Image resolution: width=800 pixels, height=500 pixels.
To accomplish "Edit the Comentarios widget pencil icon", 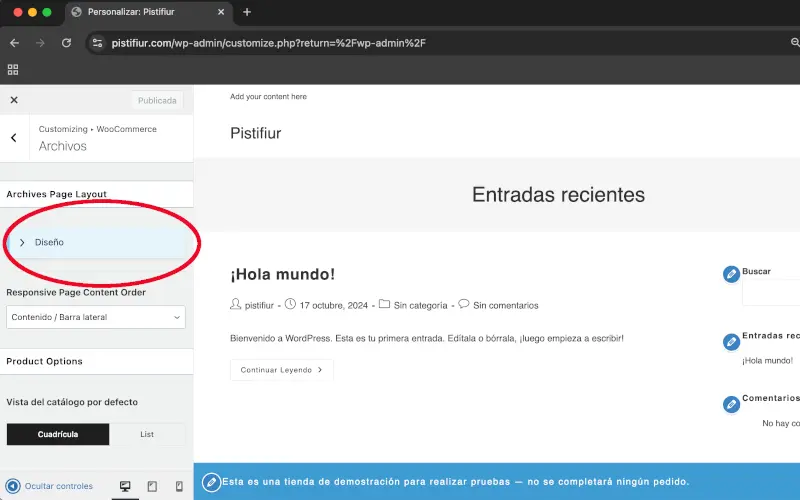I will pyautogui.click(x=731, y=404).
